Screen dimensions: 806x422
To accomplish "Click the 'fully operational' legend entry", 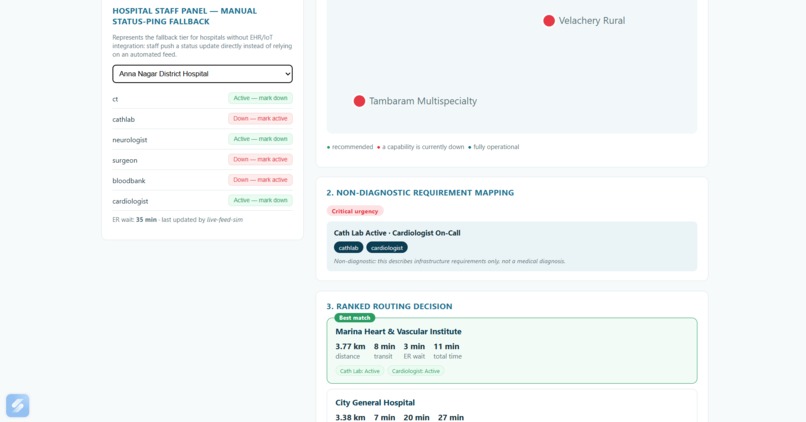I will [x=494, y=147].
